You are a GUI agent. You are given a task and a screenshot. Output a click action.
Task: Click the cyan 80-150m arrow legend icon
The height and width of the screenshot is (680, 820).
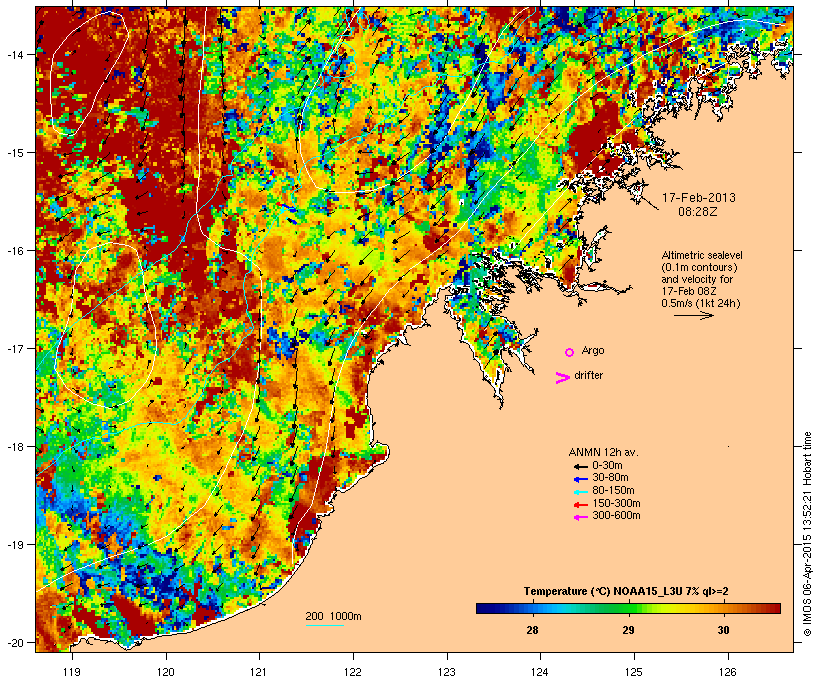pyautogui.click(x=580, y=492)
